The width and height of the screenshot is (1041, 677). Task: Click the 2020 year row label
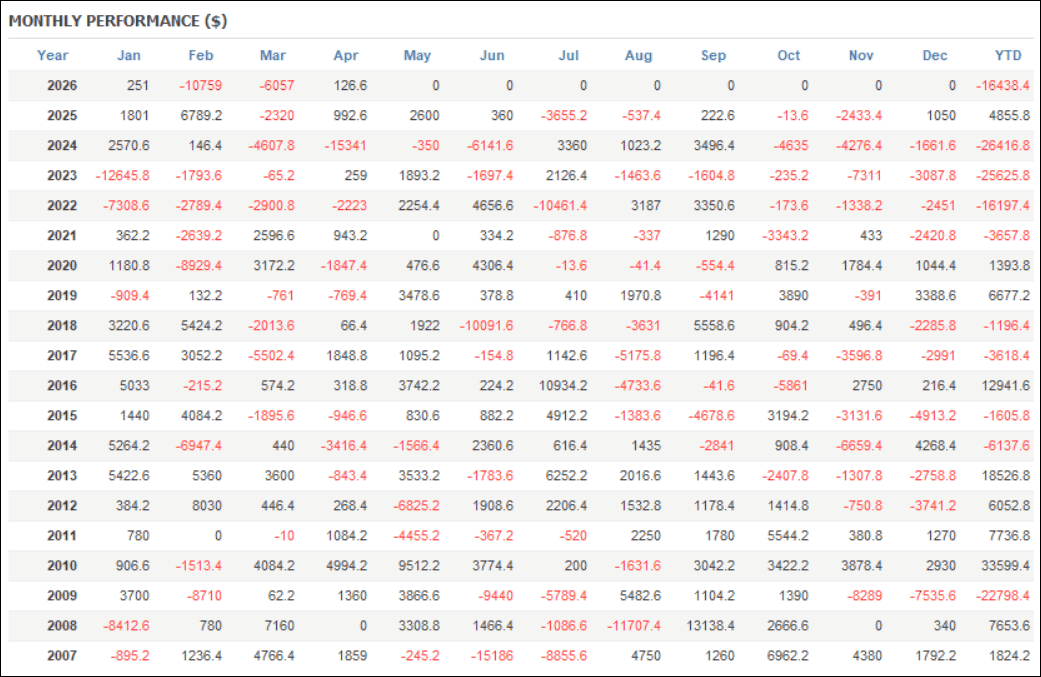62,265
